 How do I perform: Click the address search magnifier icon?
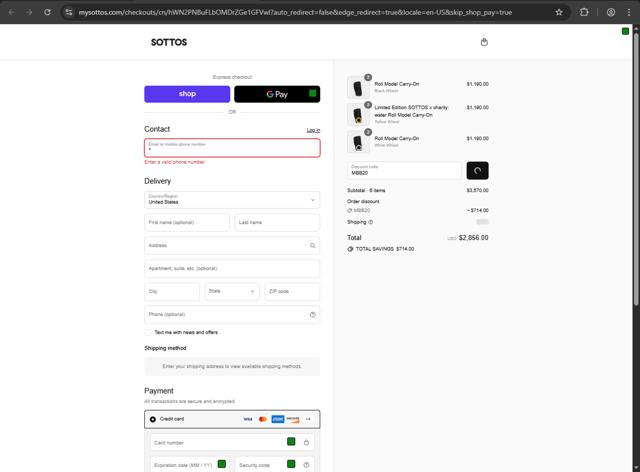[x=313, y=245]
